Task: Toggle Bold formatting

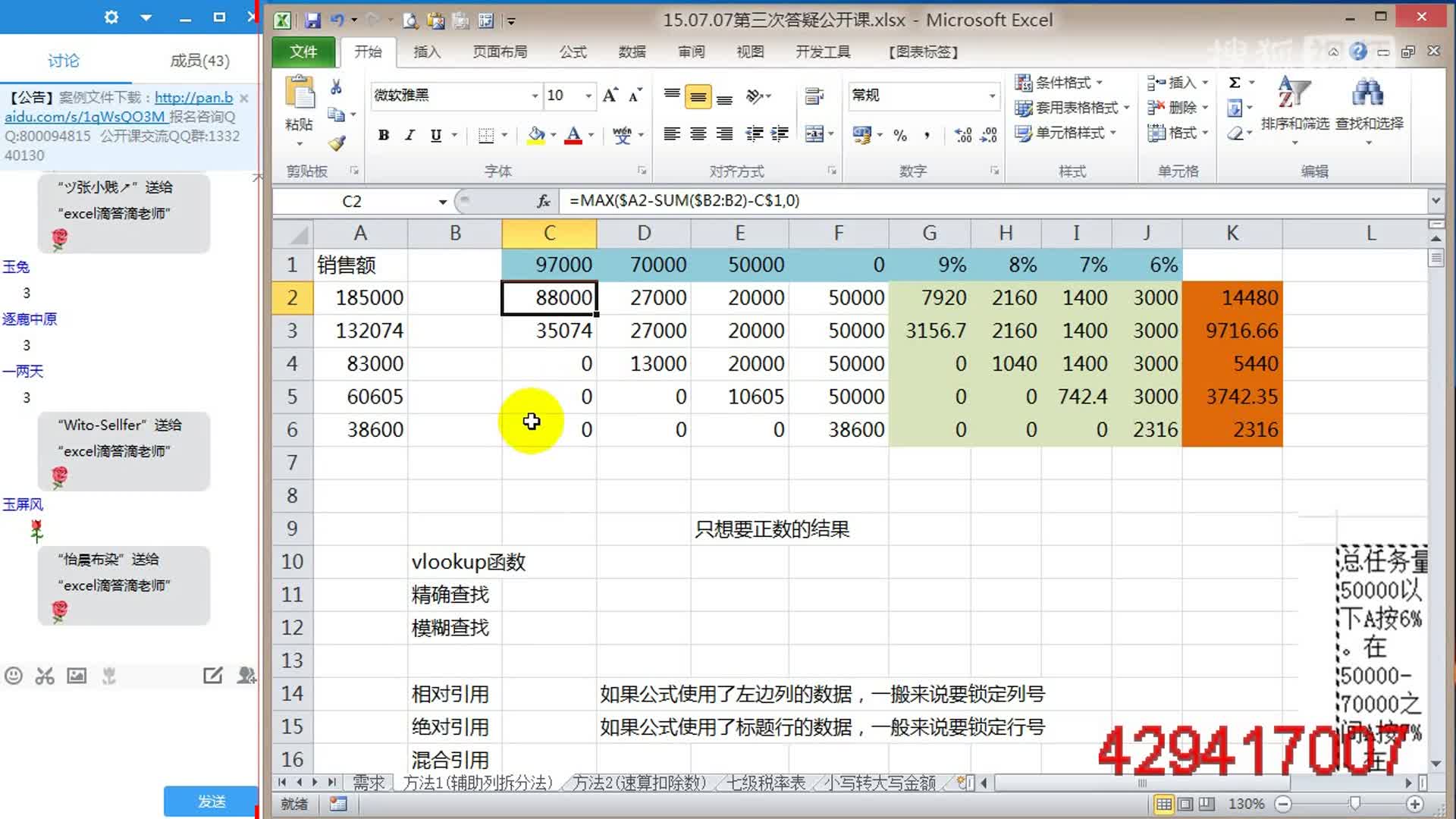Action: 384,135
